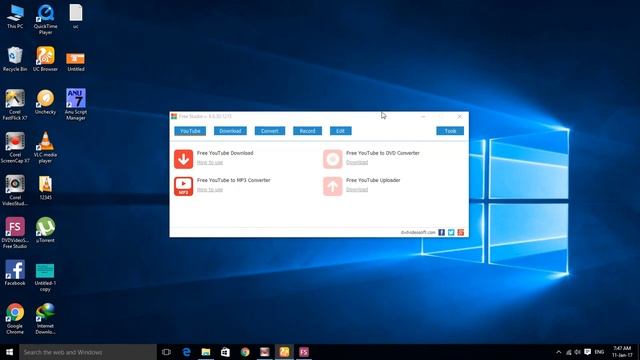Select the Recycle Bin icon

[x=15, y=60]
